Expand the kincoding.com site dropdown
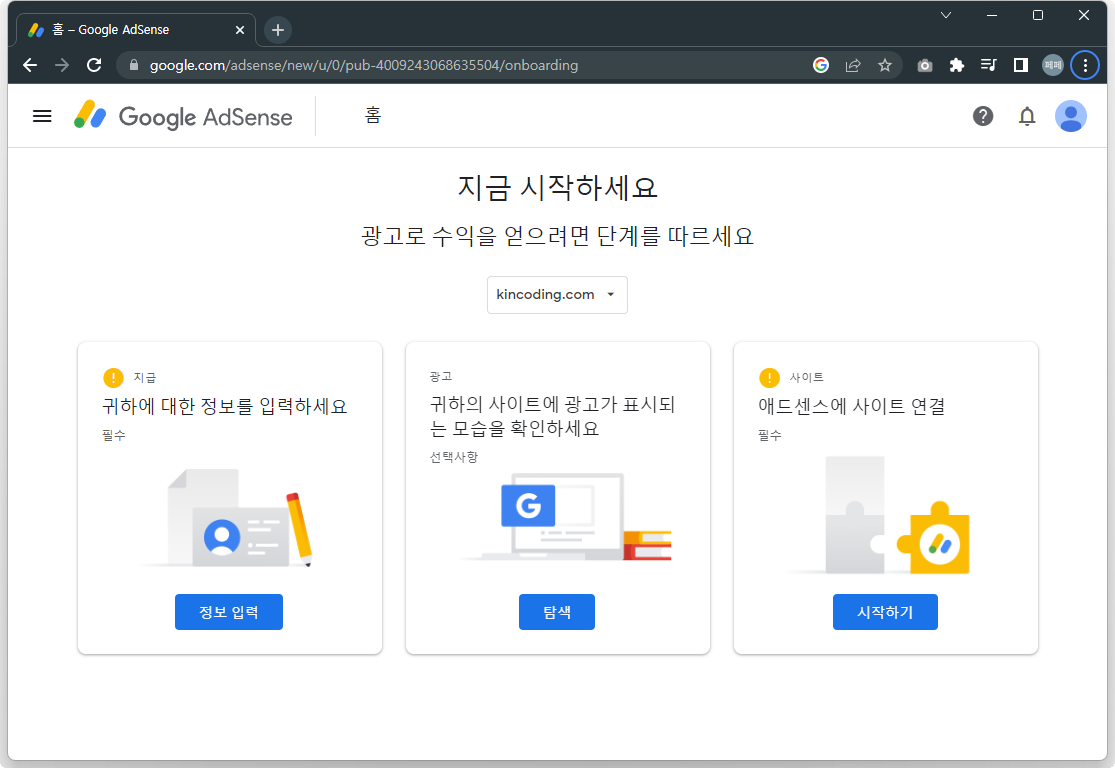The image size is (1115, 768). [x=557, y=294]
